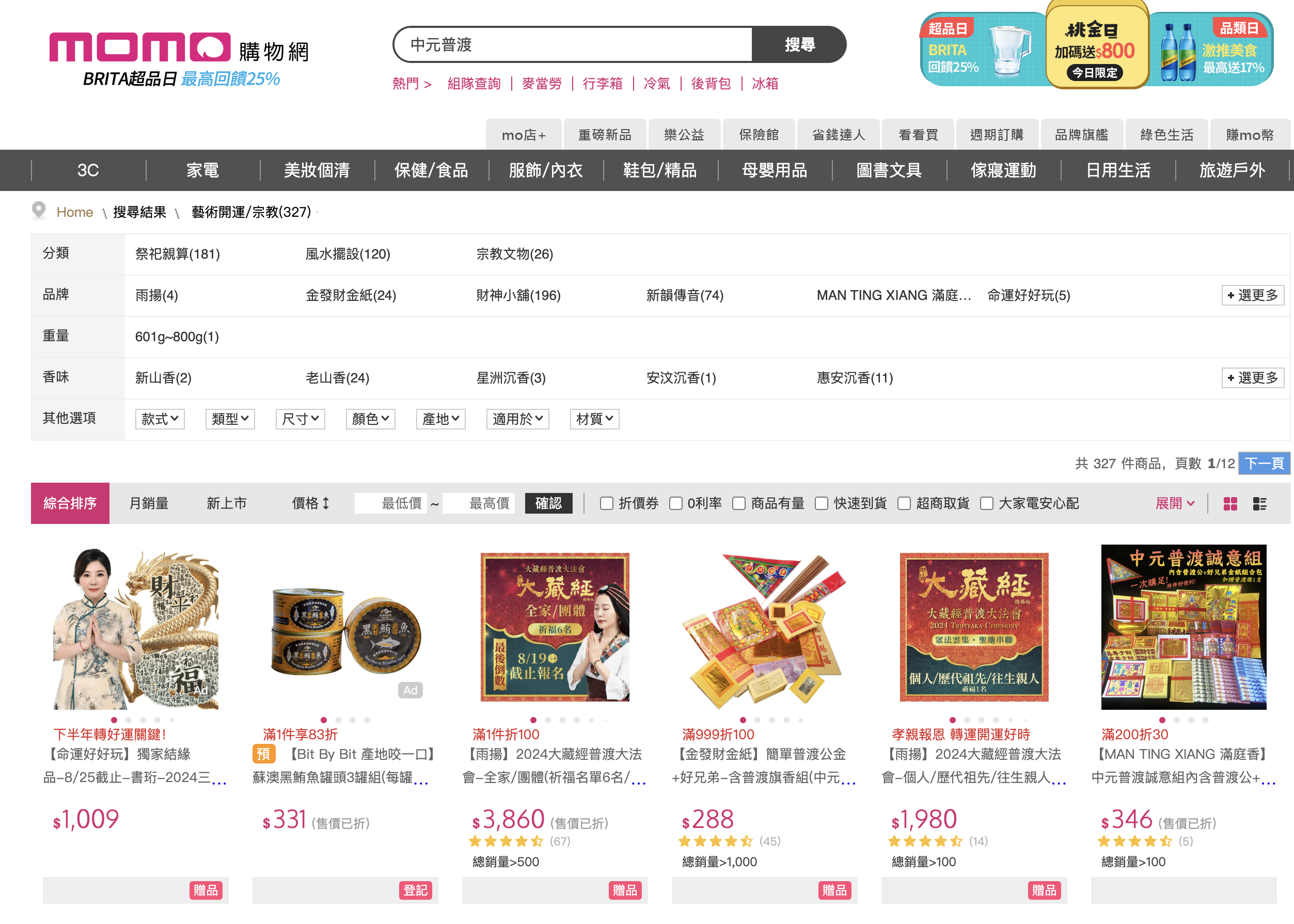Open the 保健/食品 category menu
This screenshot has height=924, width=1294.
[431, 170]
